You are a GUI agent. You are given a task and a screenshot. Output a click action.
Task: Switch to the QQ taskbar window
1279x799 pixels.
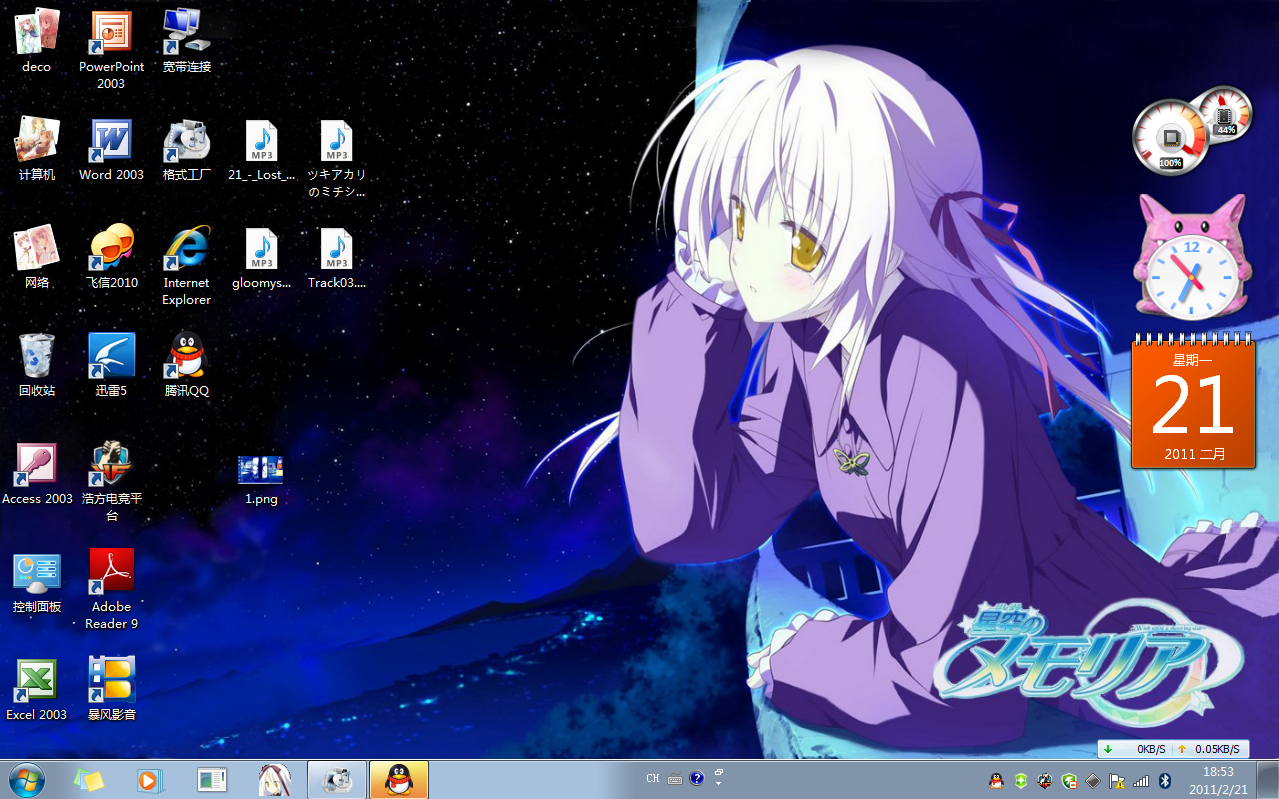(x=399, y=780)
